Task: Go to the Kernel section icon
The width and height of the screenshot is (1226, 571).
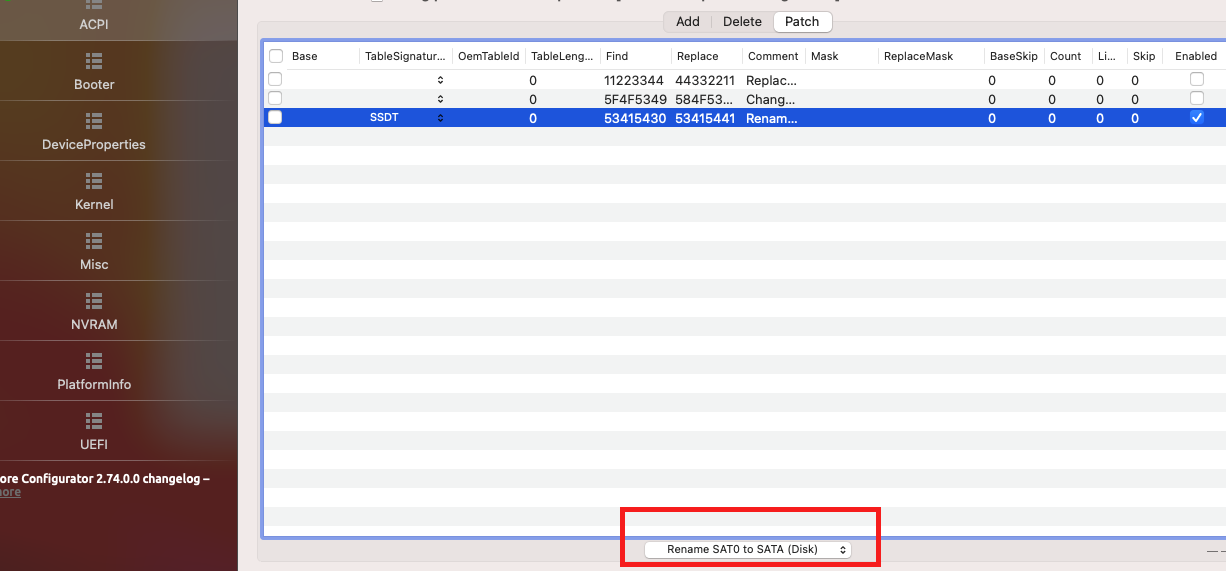Action: [x=94, y=181]
